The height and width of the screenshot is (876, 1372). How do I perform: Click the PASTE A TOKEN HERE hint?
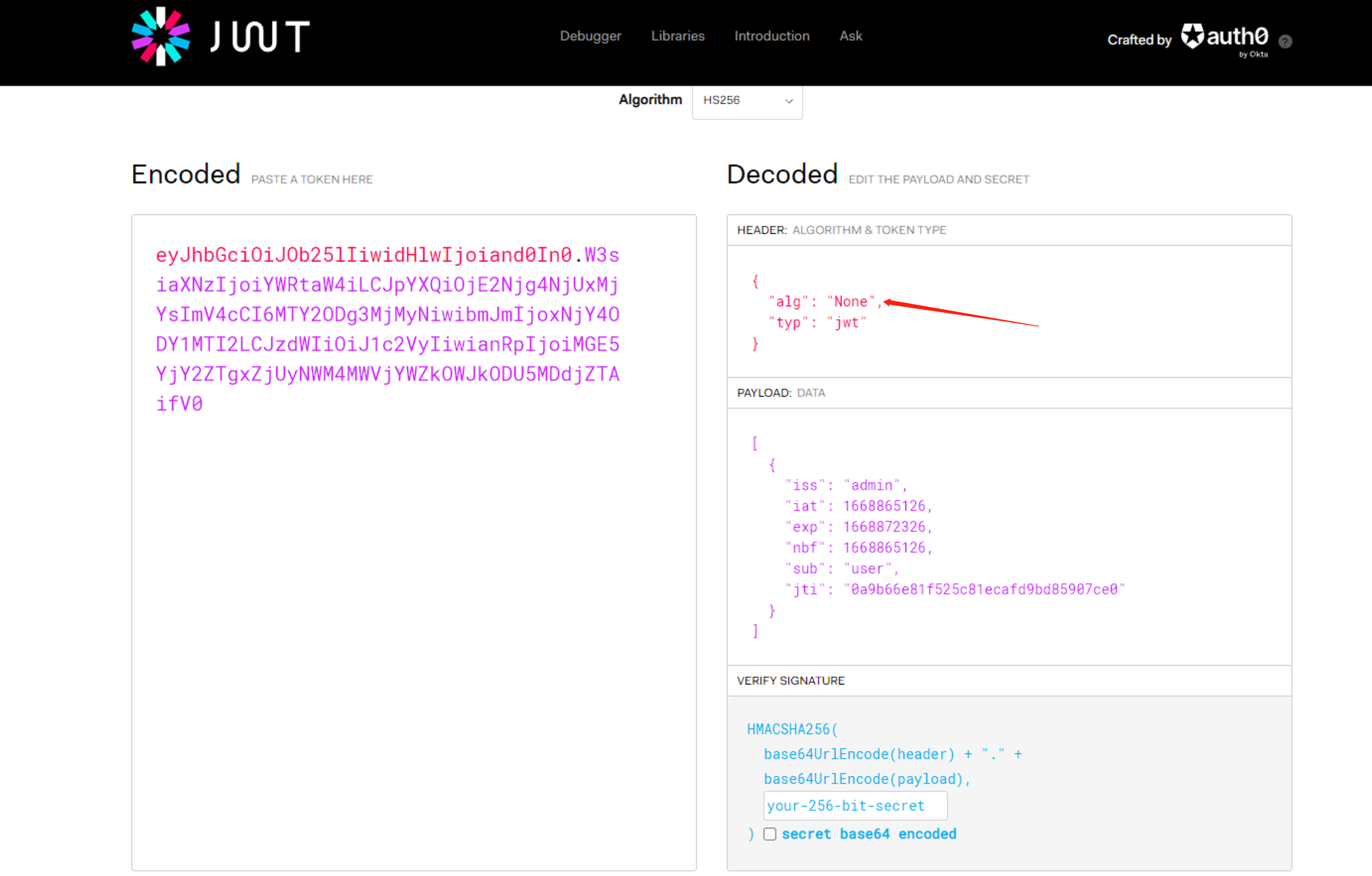click(312, 180)
